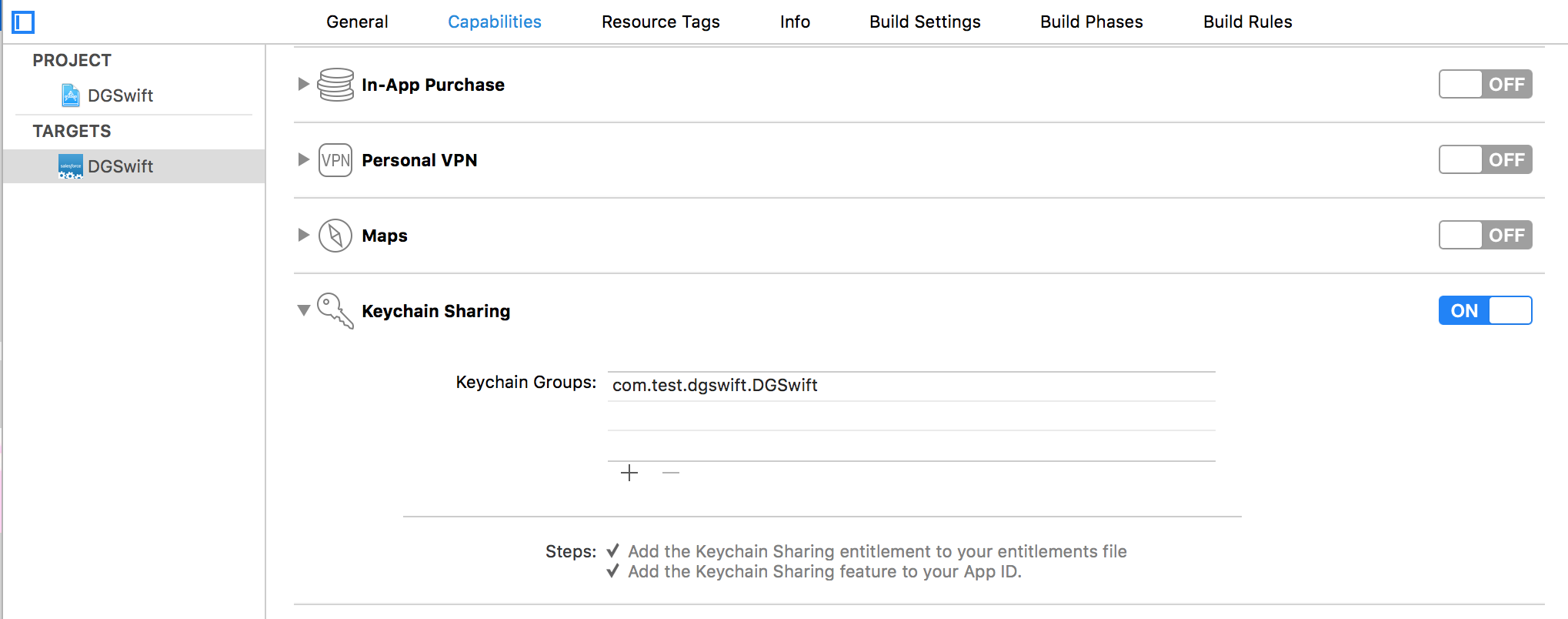Turn off Keychain Sharing switch
Screen dimensions: 1568x619
[1485, 311]
